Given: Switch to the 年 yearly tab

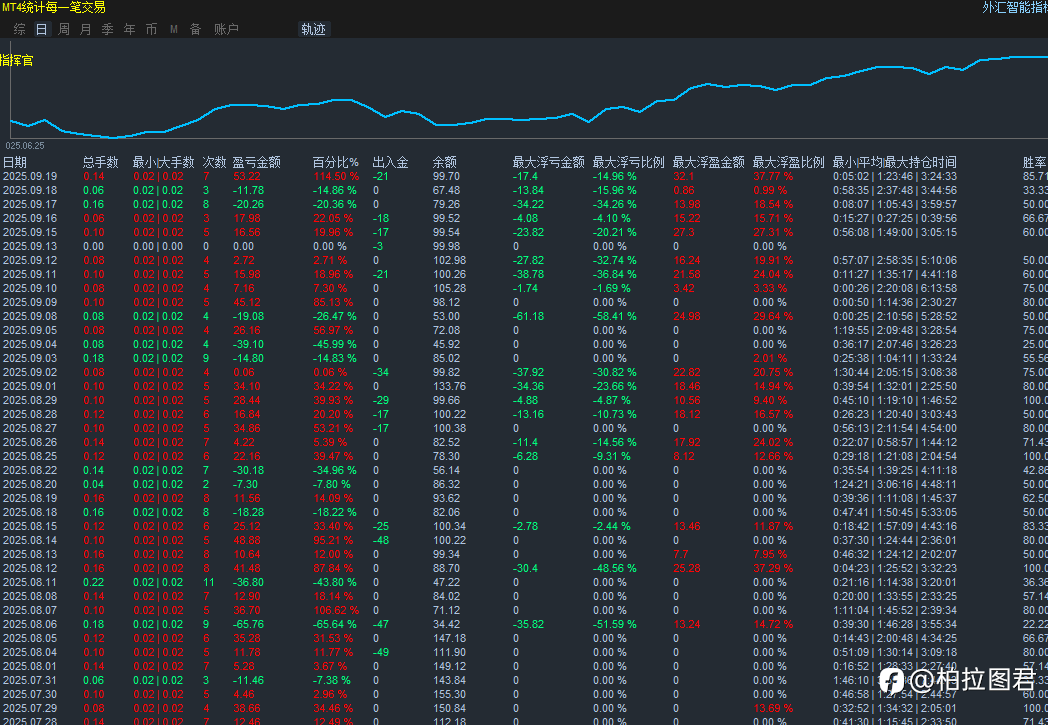Looking at the screenshot, I should (129, 29).
